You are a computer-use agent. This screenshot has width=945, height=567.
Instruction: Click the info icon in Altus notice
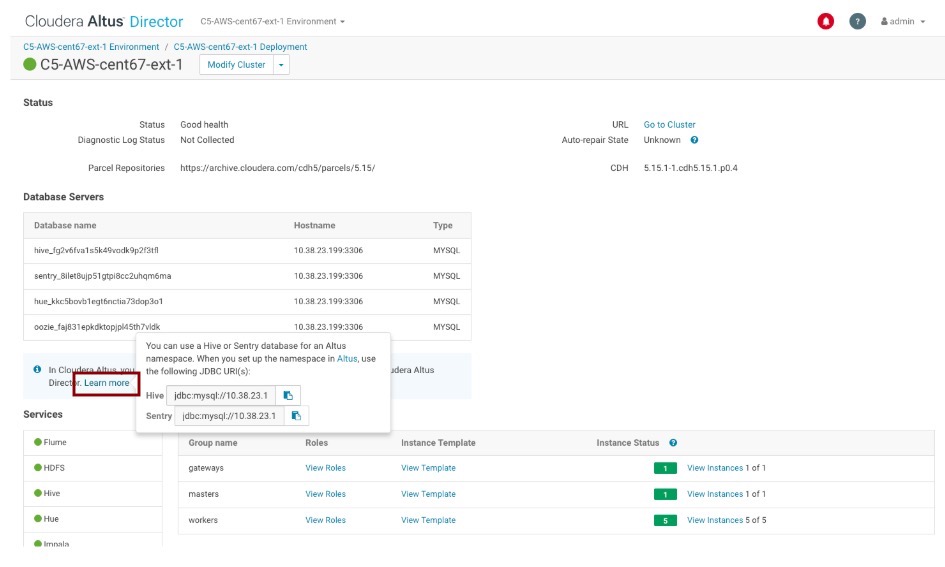[x=37, y=369]
